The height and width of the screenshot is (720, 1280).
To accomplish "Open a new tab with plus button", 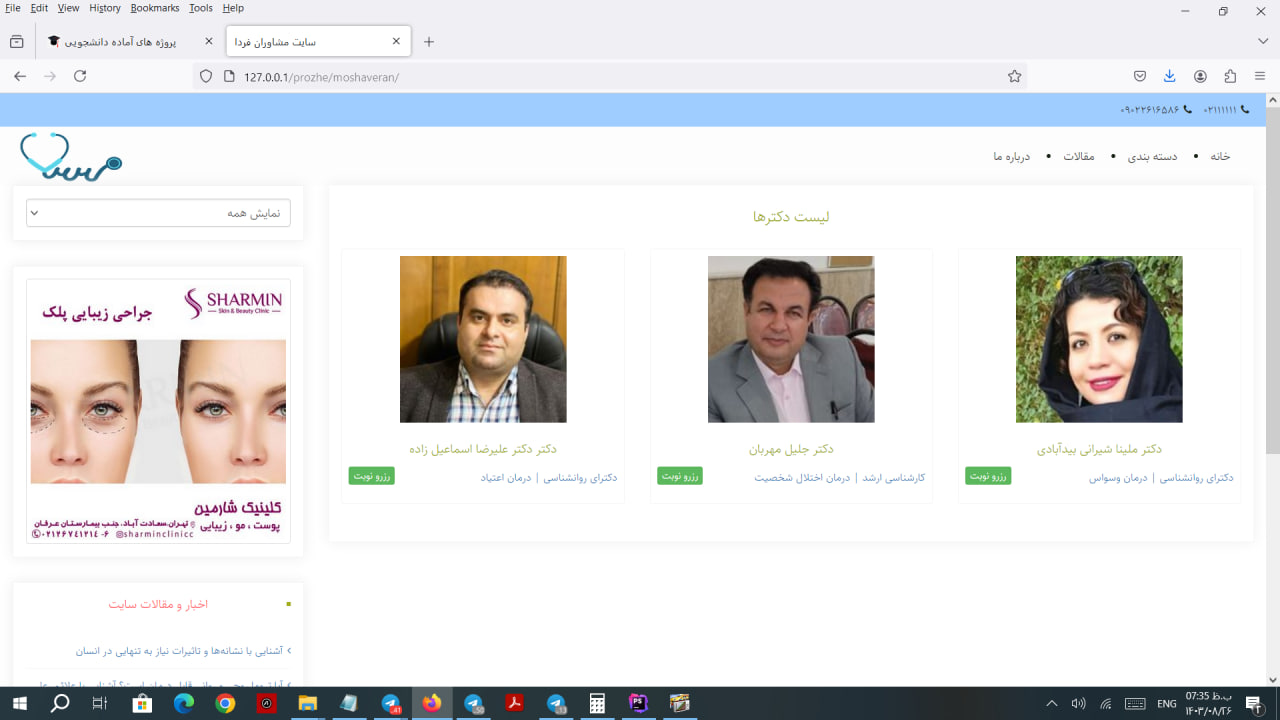I will 429,42.
